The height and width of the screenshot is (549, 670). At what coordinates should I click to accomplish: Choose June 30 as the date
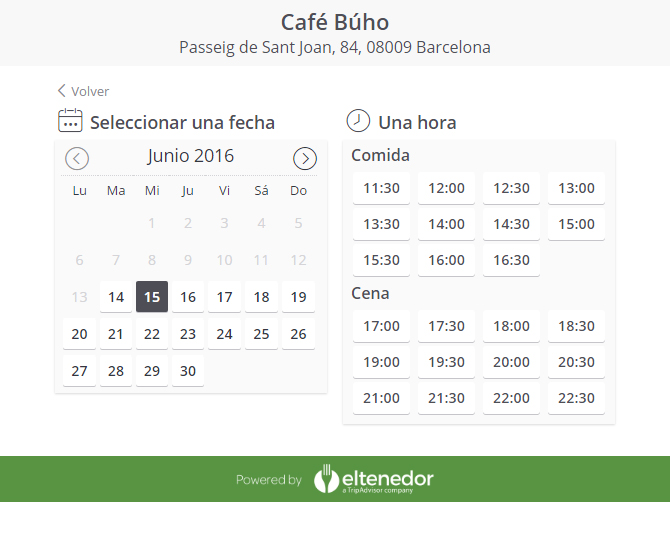(x=188, y=371)
